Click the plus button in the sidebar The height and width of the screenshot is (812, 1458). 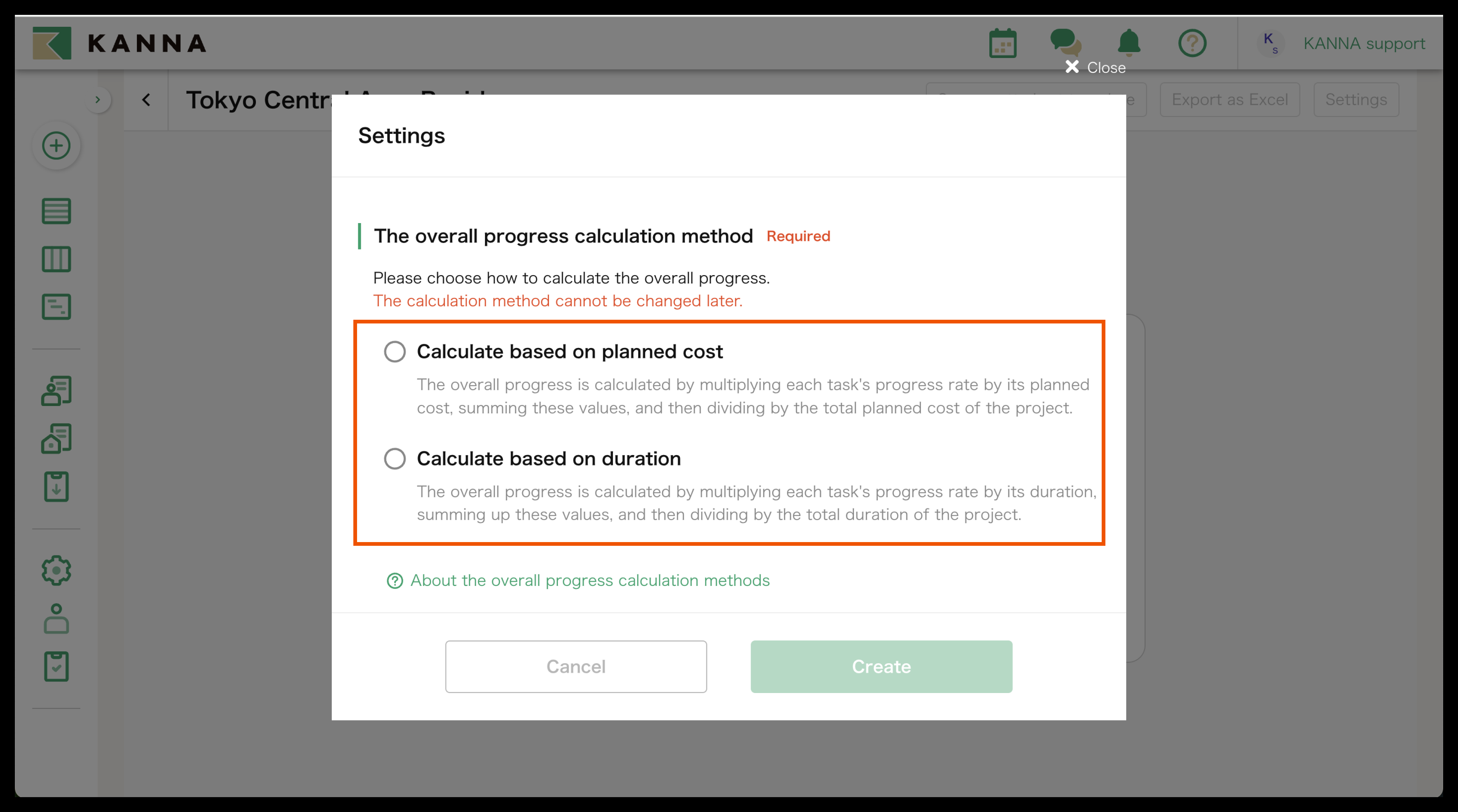pos(56,145)
